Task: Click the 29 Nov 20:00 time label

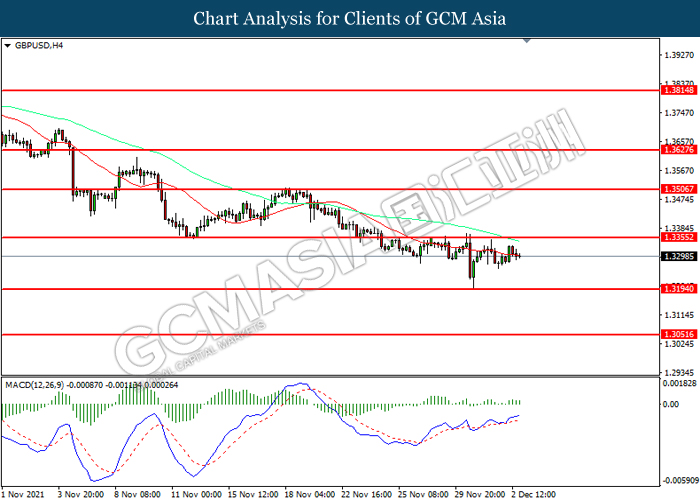Action: pos(479,493)
